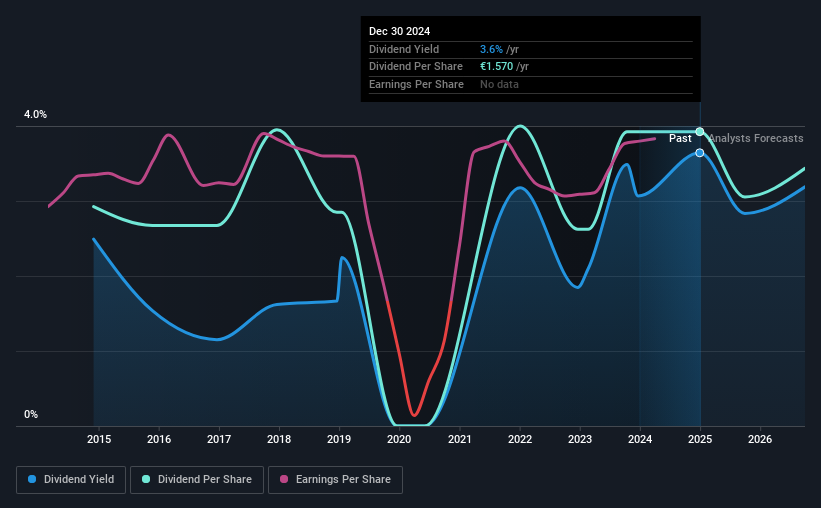The height and width of the screenshot is (508, 821).
Task: Click the Earnings Per Share label in tooltip
Action: 416,84
